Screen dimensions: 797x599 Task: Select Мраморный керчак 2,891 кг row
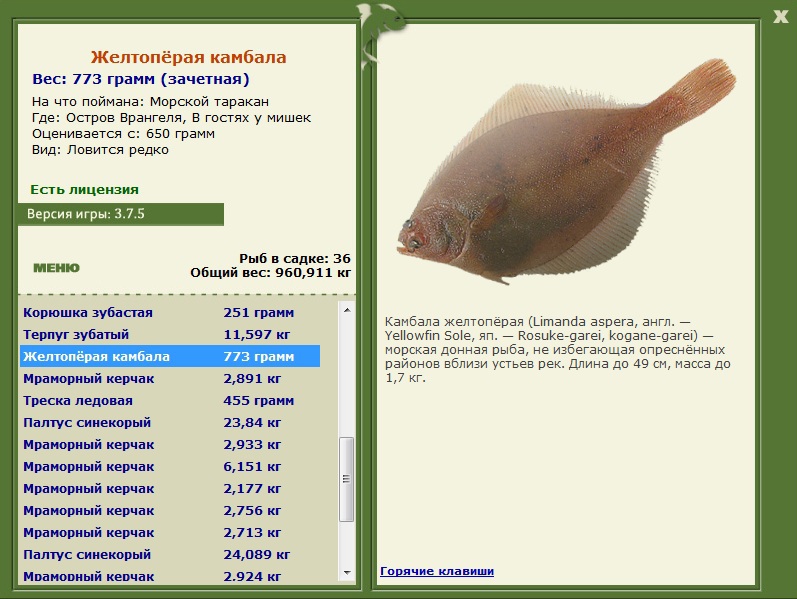pos(170,378)
